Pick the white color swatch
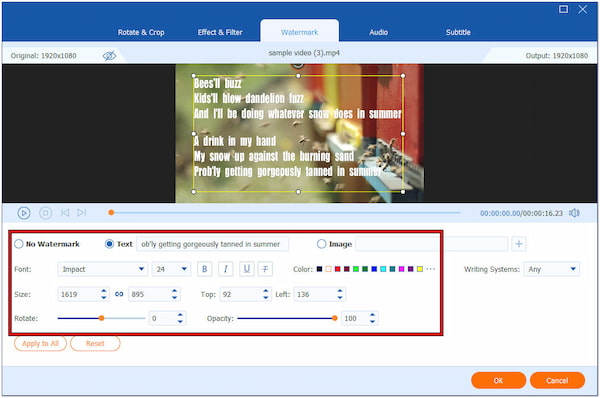The width and height of the screenshot is (600, 398). point(328,269)
